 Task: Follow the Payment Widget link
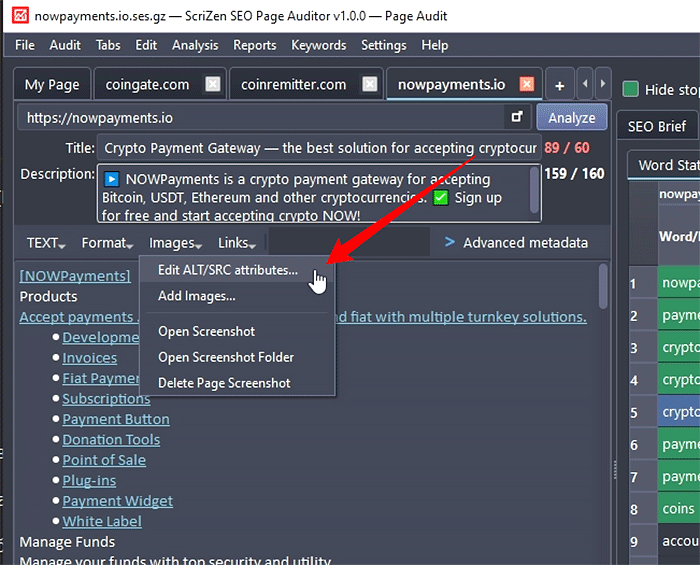[x=118, y=501]
